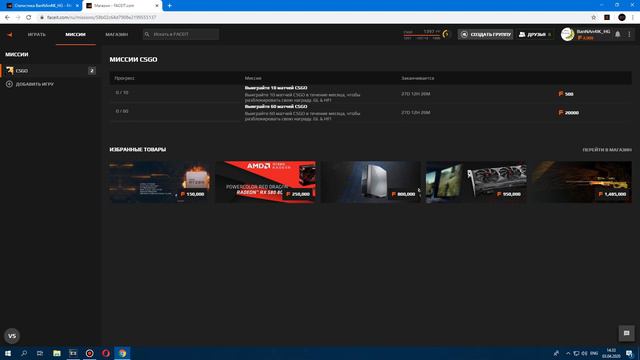Click the skill level badge icon
The height and width of the screenshot is (360, 640).
click(446, 34)
